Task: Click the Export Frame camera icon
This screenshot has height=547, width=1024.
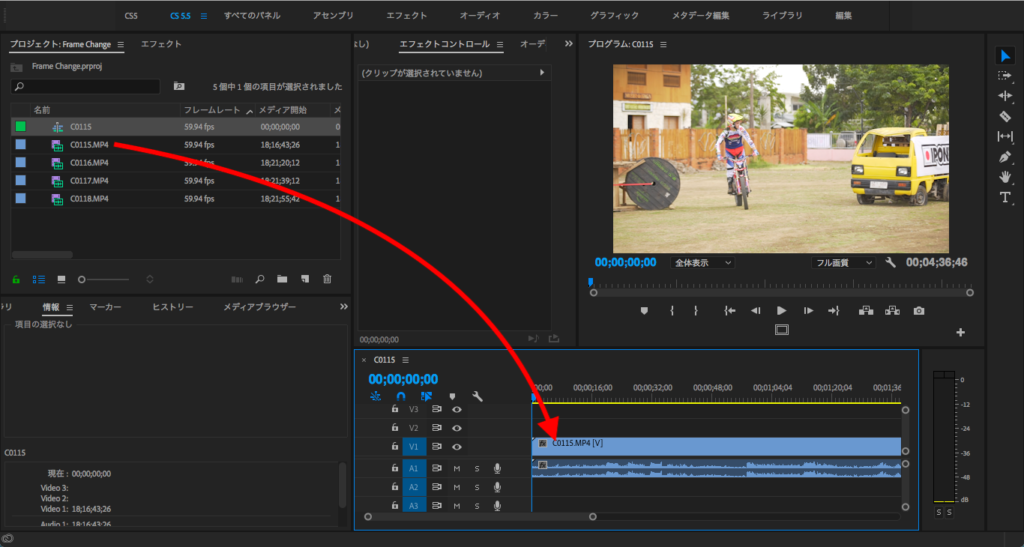Action: point(919,311)
